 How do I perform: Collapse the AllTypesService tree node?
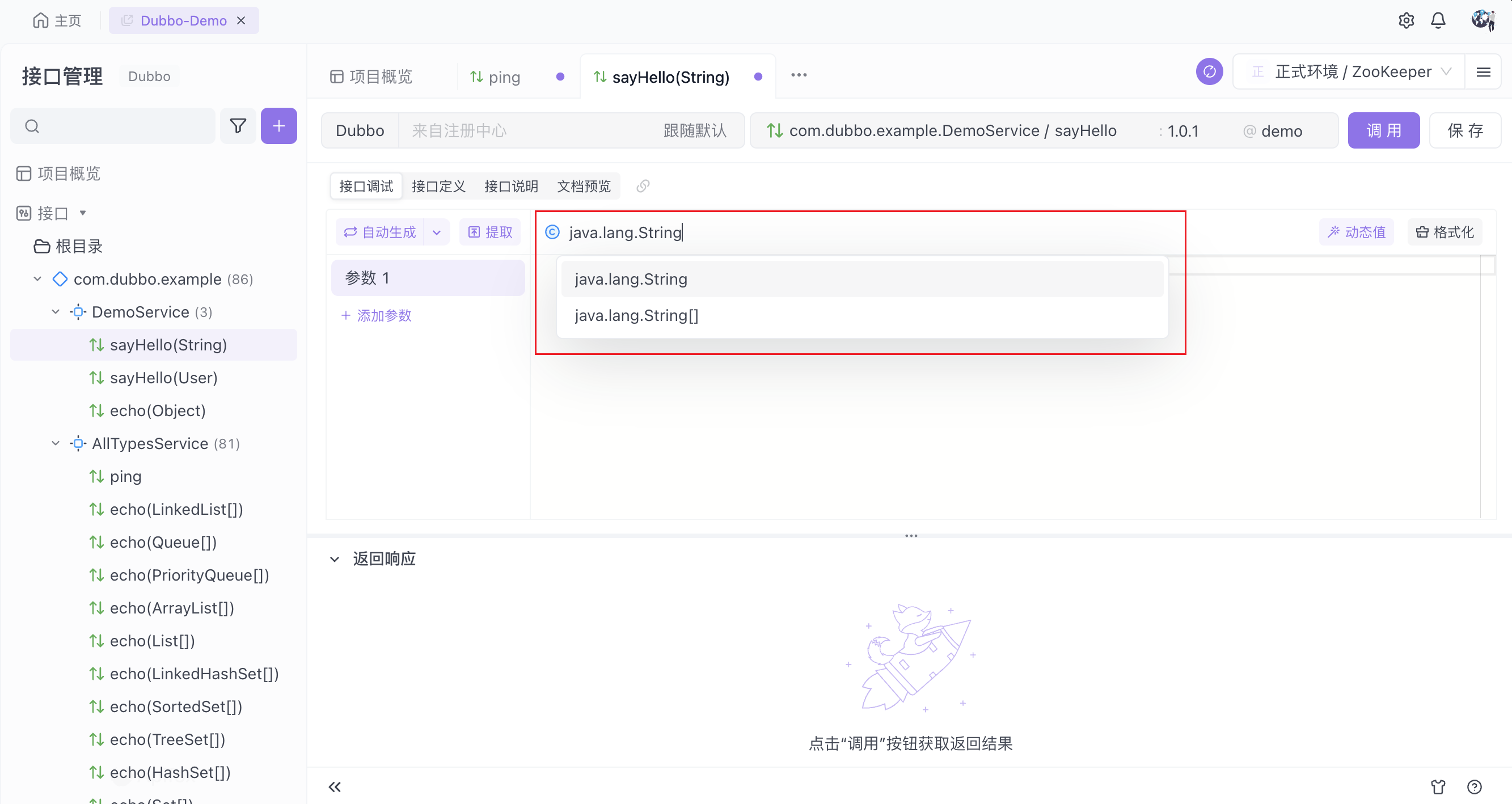pos(56,443)
